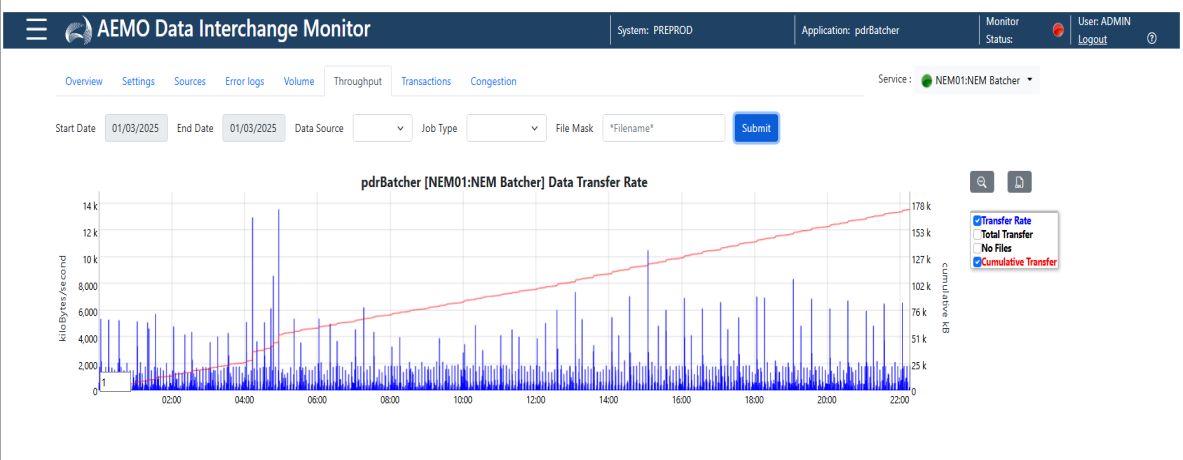Uncheck the Transfer Rate checkbox

(x=977, y=221)
